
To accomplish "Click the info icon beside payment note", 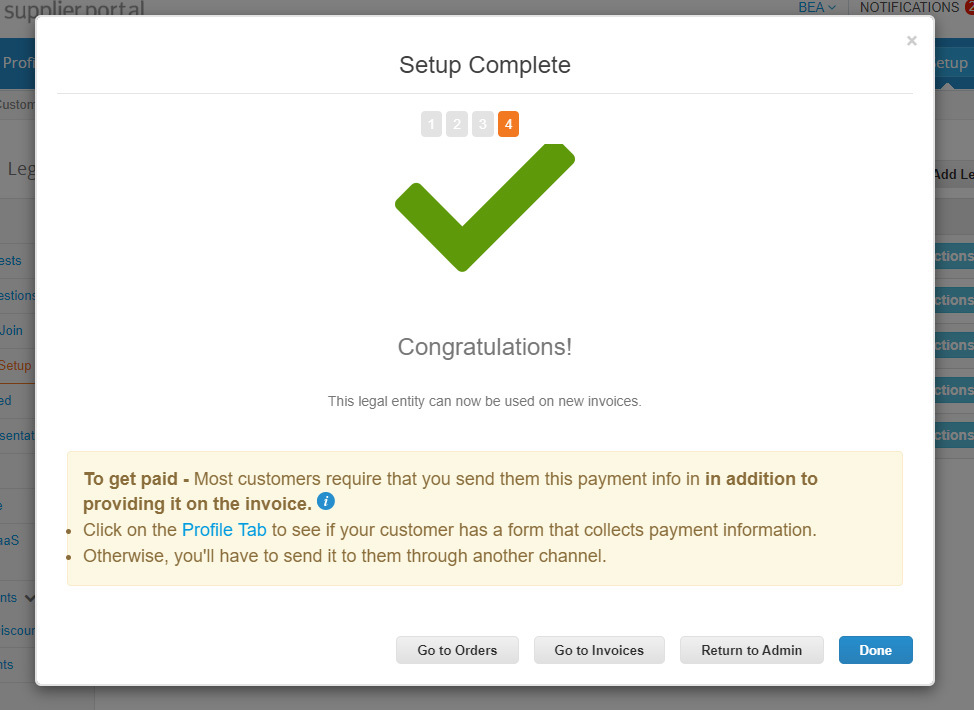I will [326, 501].
